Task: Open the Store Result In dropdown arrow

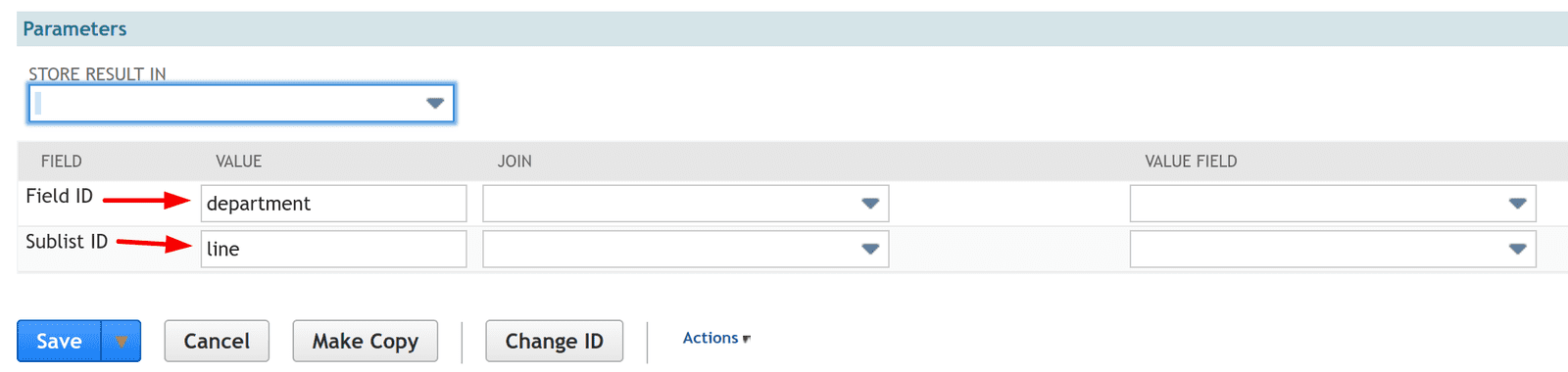Action: (435, 103)
